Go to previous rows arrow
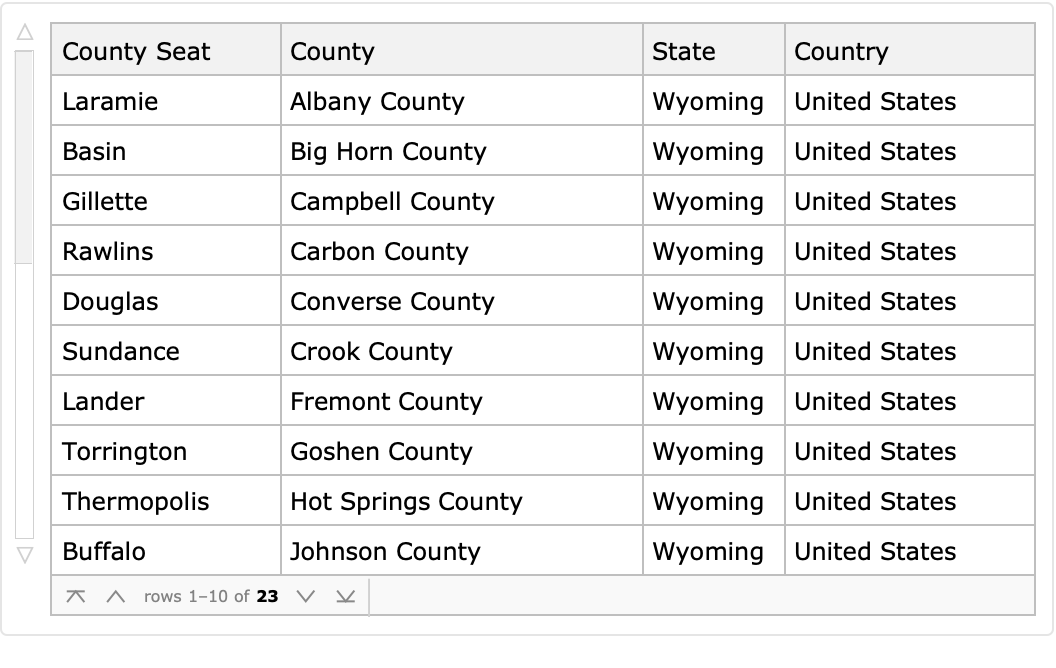1056x668 pixels. 116,597
